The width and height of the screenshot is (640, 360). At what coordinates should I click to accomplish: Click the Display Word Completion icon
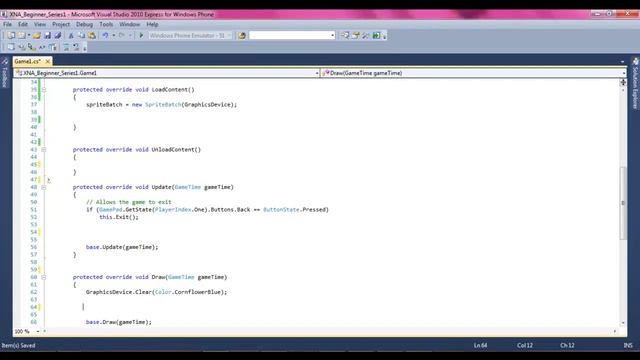(x=42, y=47)
